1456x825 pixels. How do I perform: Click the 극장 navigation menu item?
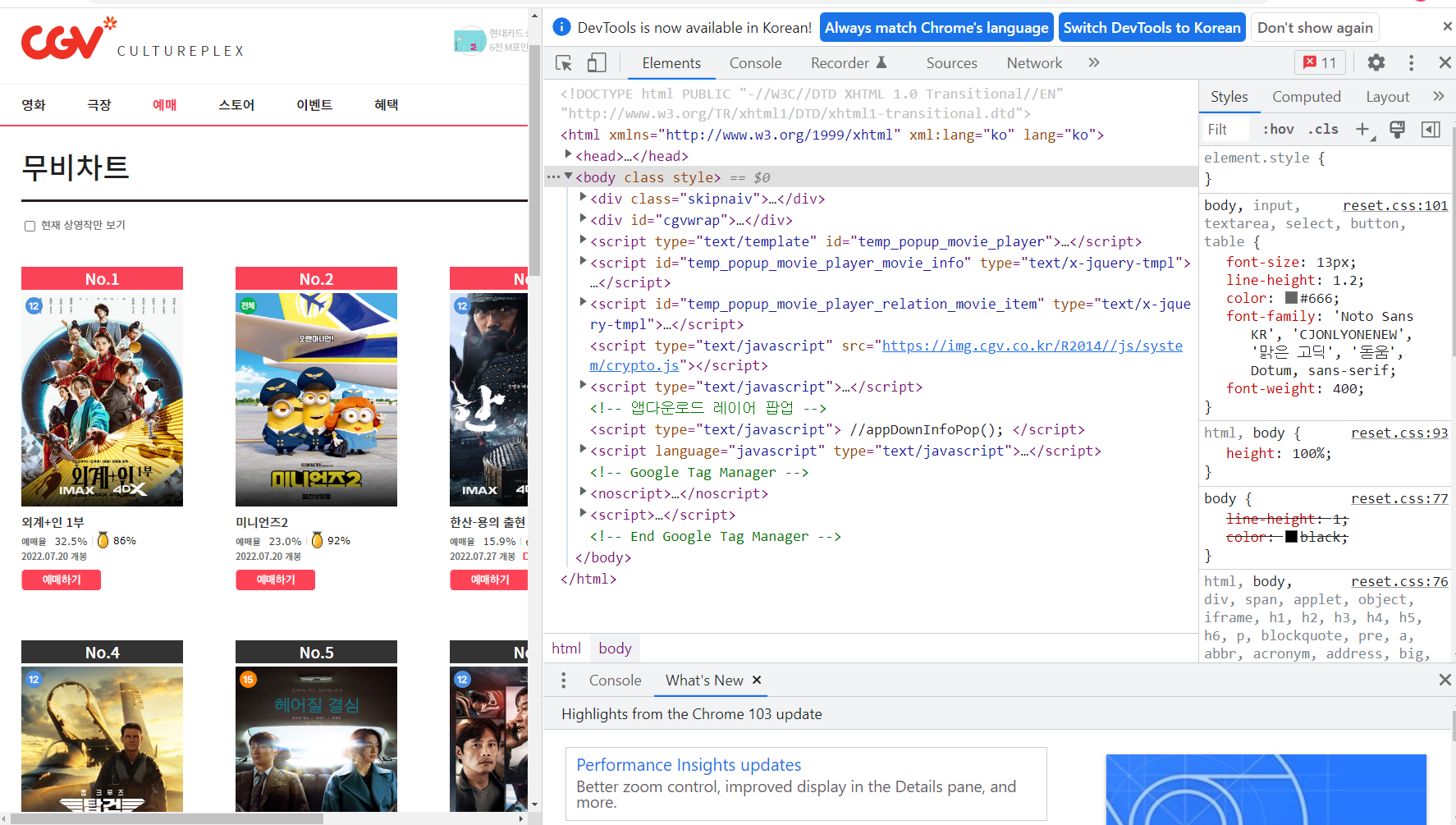tap(99, 105)
